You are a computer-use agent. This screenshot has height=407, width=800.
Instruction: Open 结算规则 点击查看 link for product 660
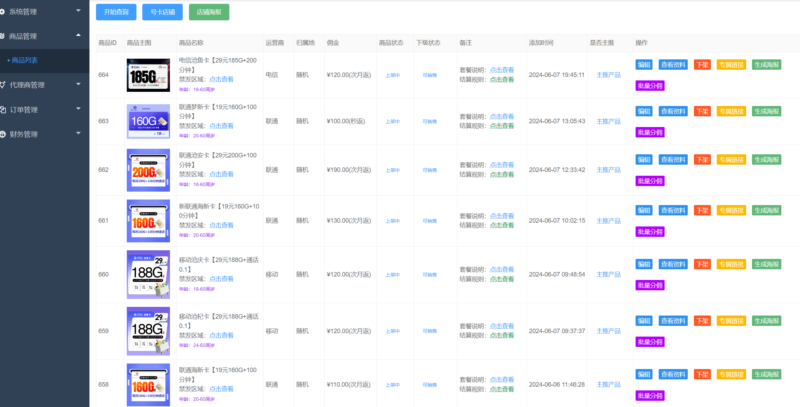[502, 279]
